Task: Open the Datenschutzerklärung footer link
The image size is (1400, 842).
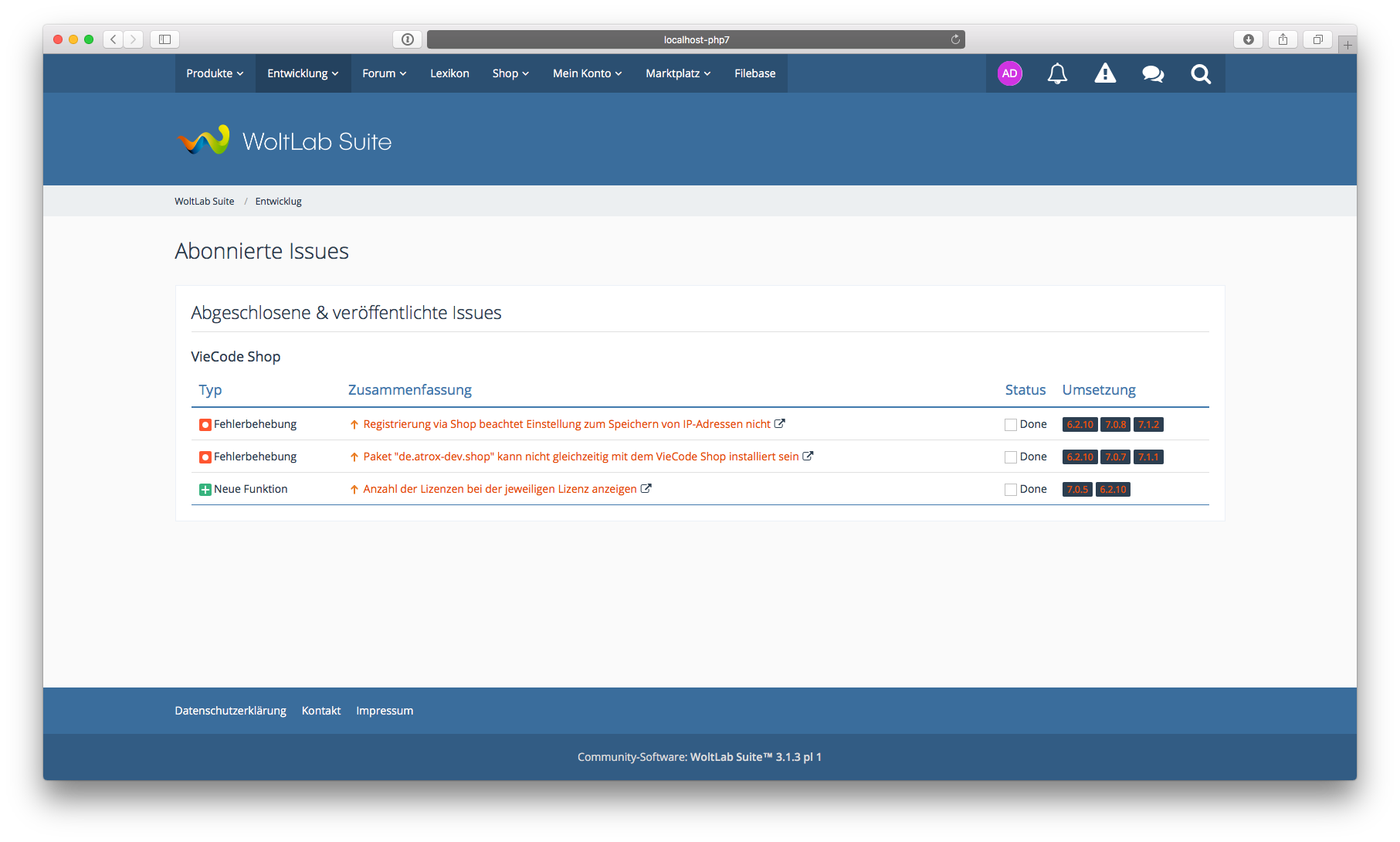Action: (x=230, y=711)
